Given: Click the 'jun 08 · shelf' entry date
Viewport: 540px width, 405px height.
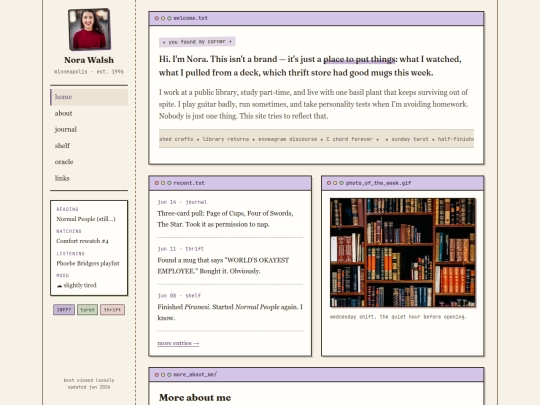Looking at the screenshot, I should pos(179,295).
